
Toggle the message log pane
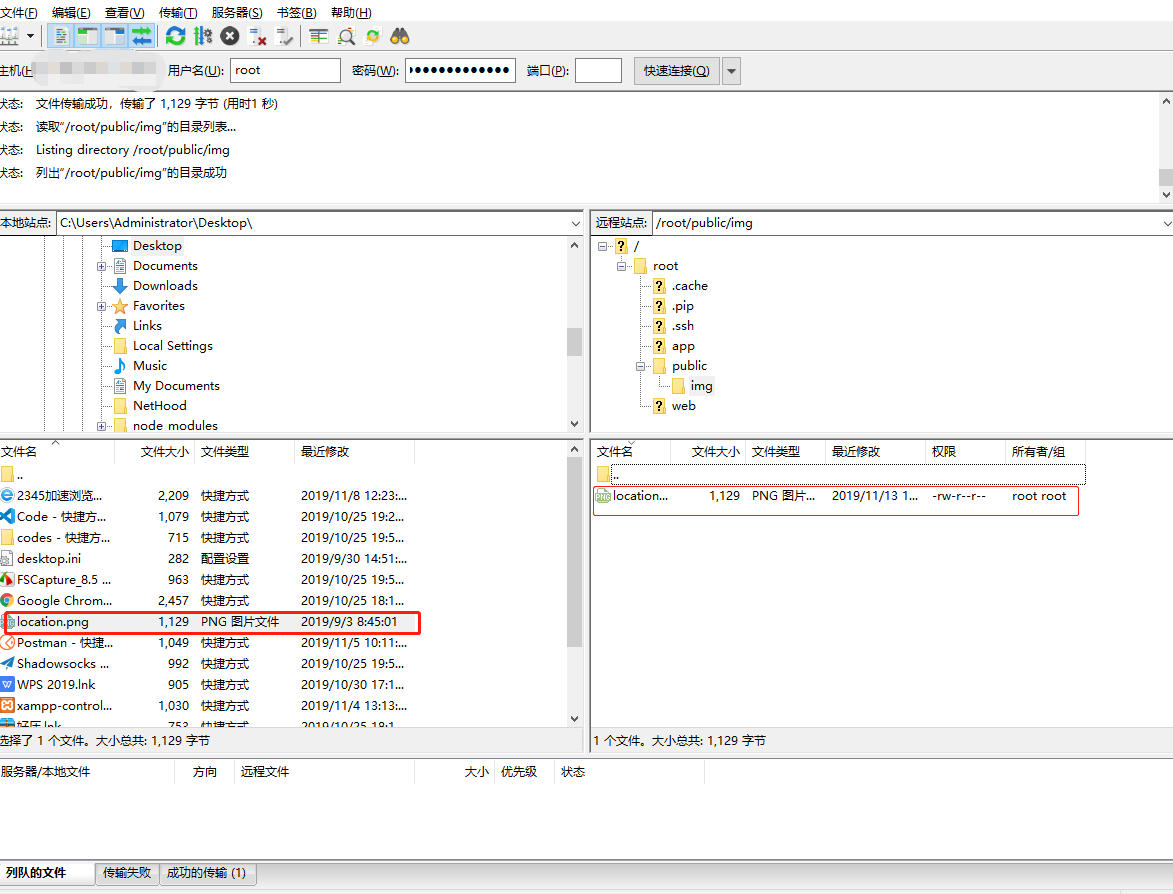[x=63, y=36]
